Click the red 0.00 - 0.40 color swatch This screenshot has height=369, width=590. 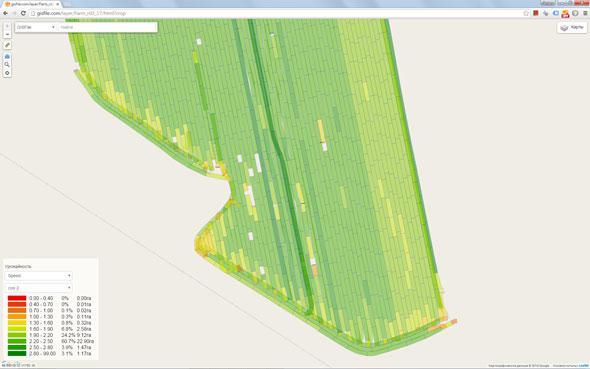coord(17,298)
